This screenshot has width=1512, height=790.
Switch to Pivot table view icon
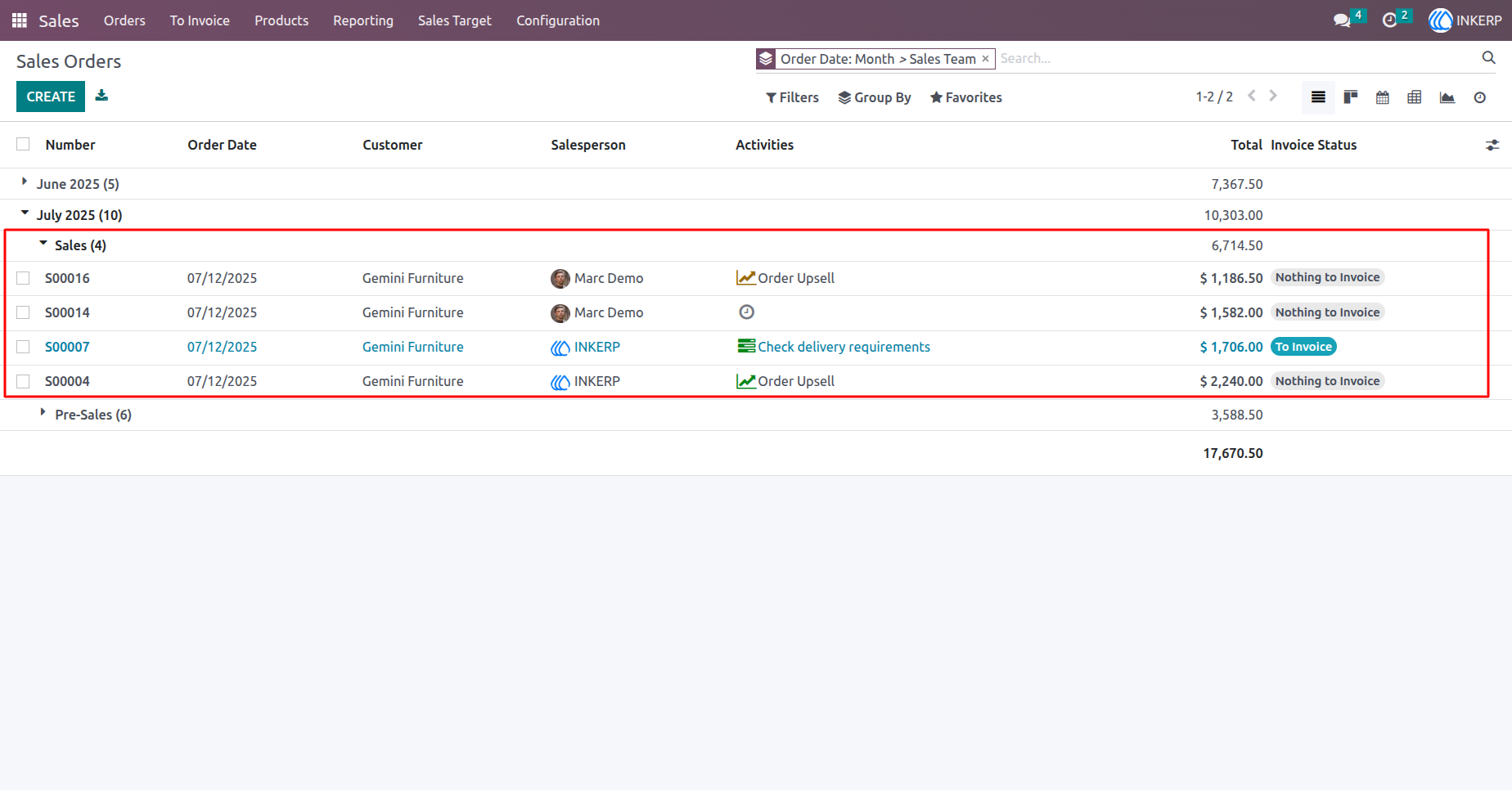[1415, 97]
